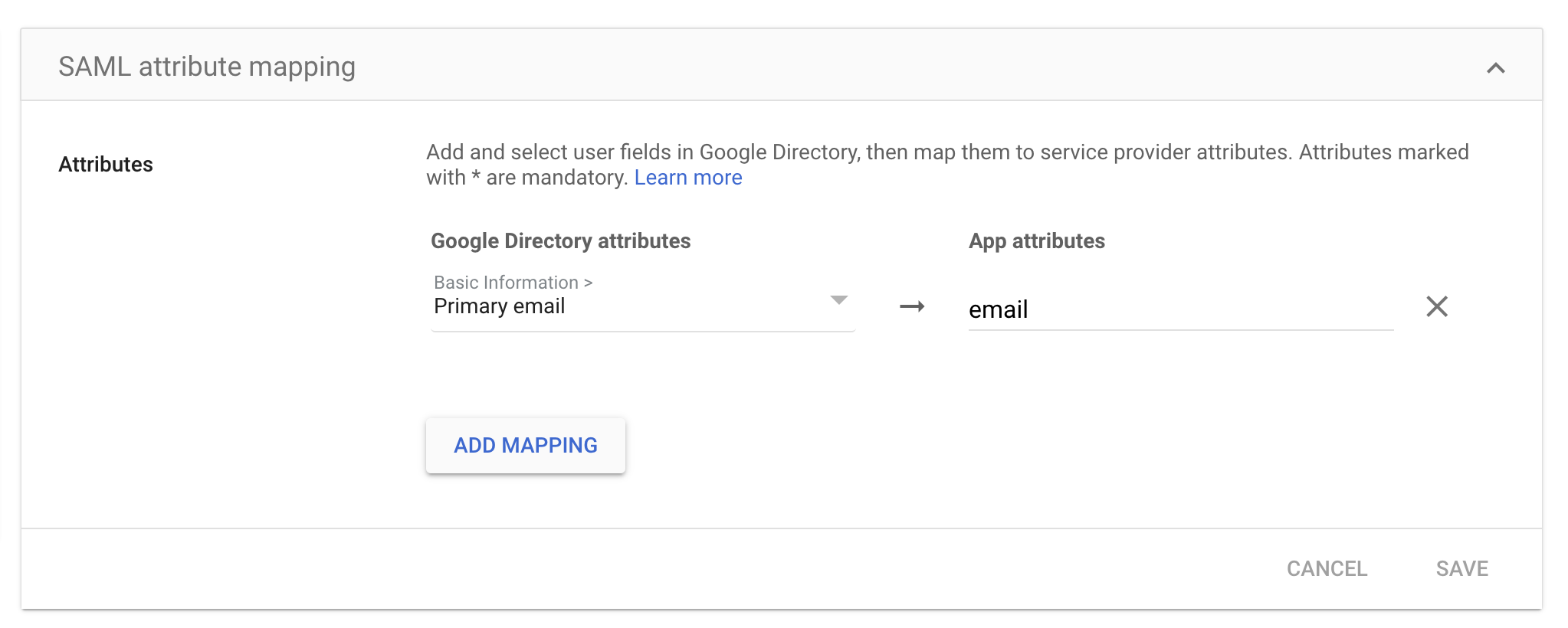Click the word email in app attribute field
Image resolution: width=1568 pixels, height=628 pixels.
point(998,309)
